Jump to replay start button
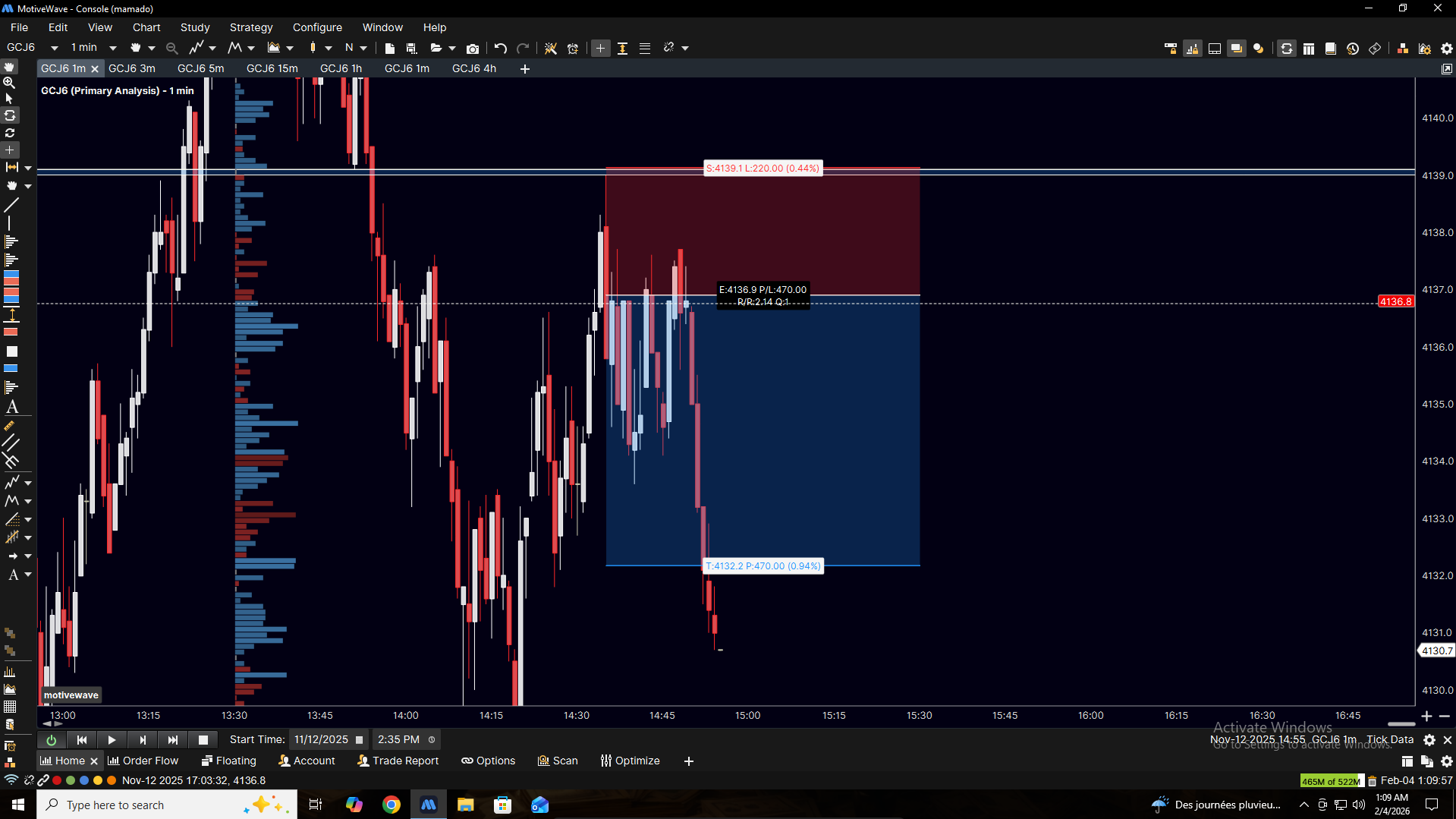This screenshot has height=819, width=1456. (81, 740)
